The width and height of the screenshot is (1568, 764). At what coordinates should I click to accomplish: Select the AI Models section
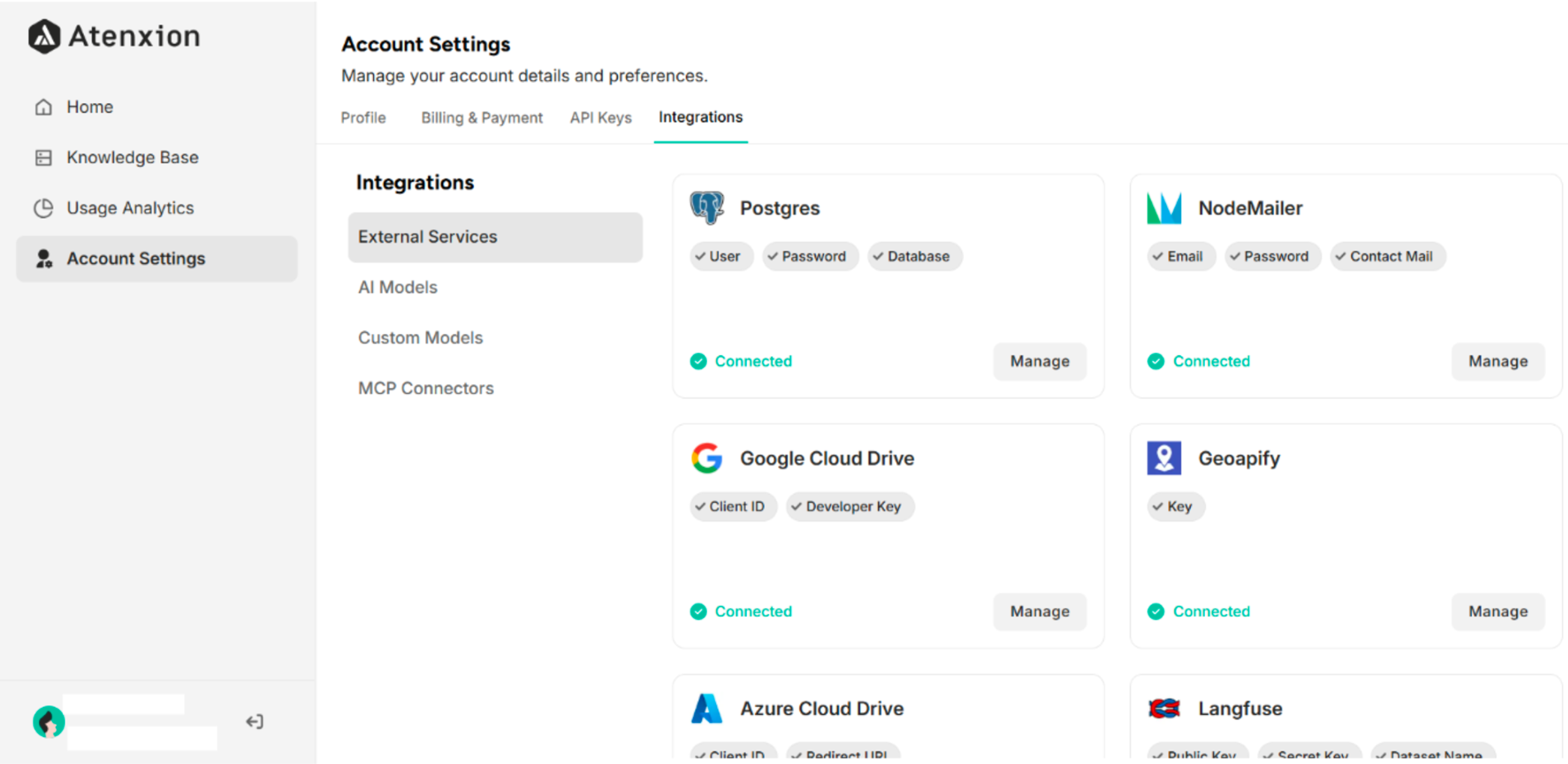398,287
